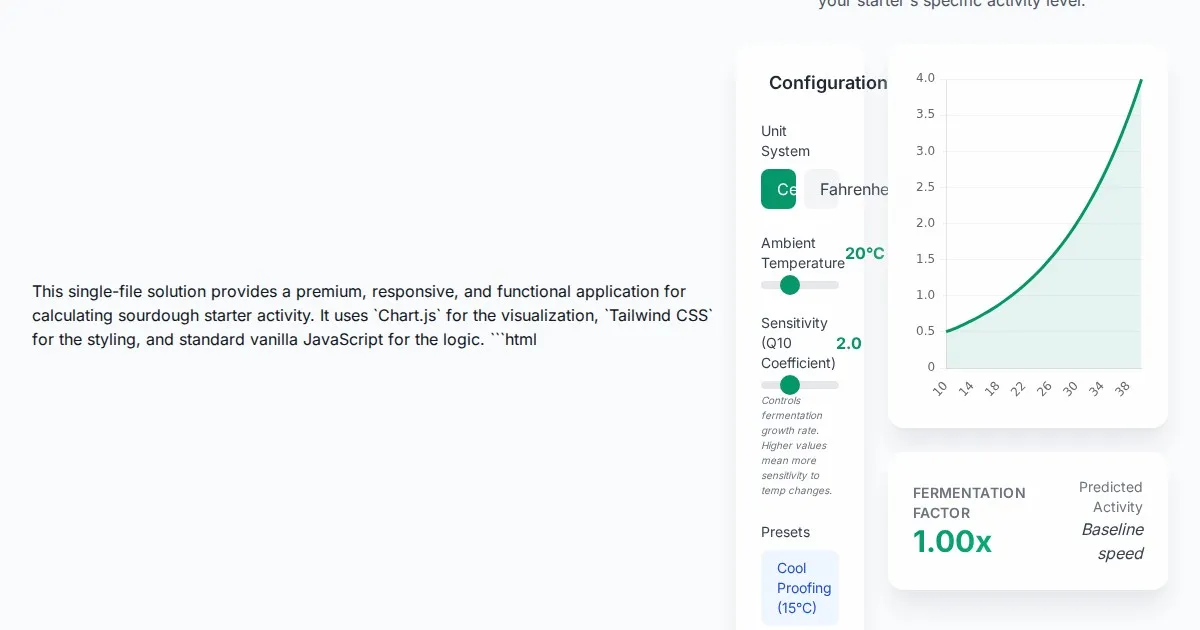Image resolution: width=1200 pixels, height=630 pixels.
Task: Click the Configuration panel heading
Action: point(827,83)
